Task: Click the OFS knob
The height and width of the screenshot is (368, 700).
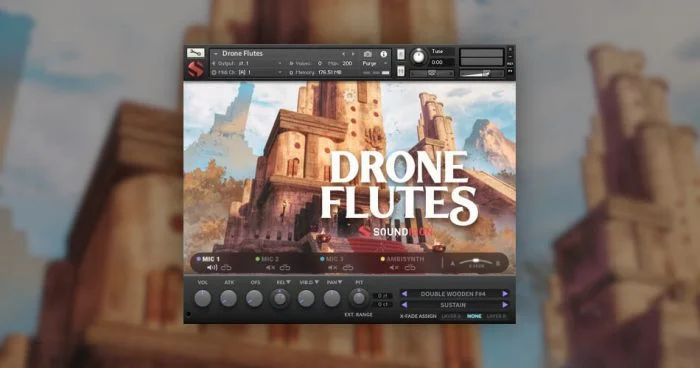Action: [254, 298]
